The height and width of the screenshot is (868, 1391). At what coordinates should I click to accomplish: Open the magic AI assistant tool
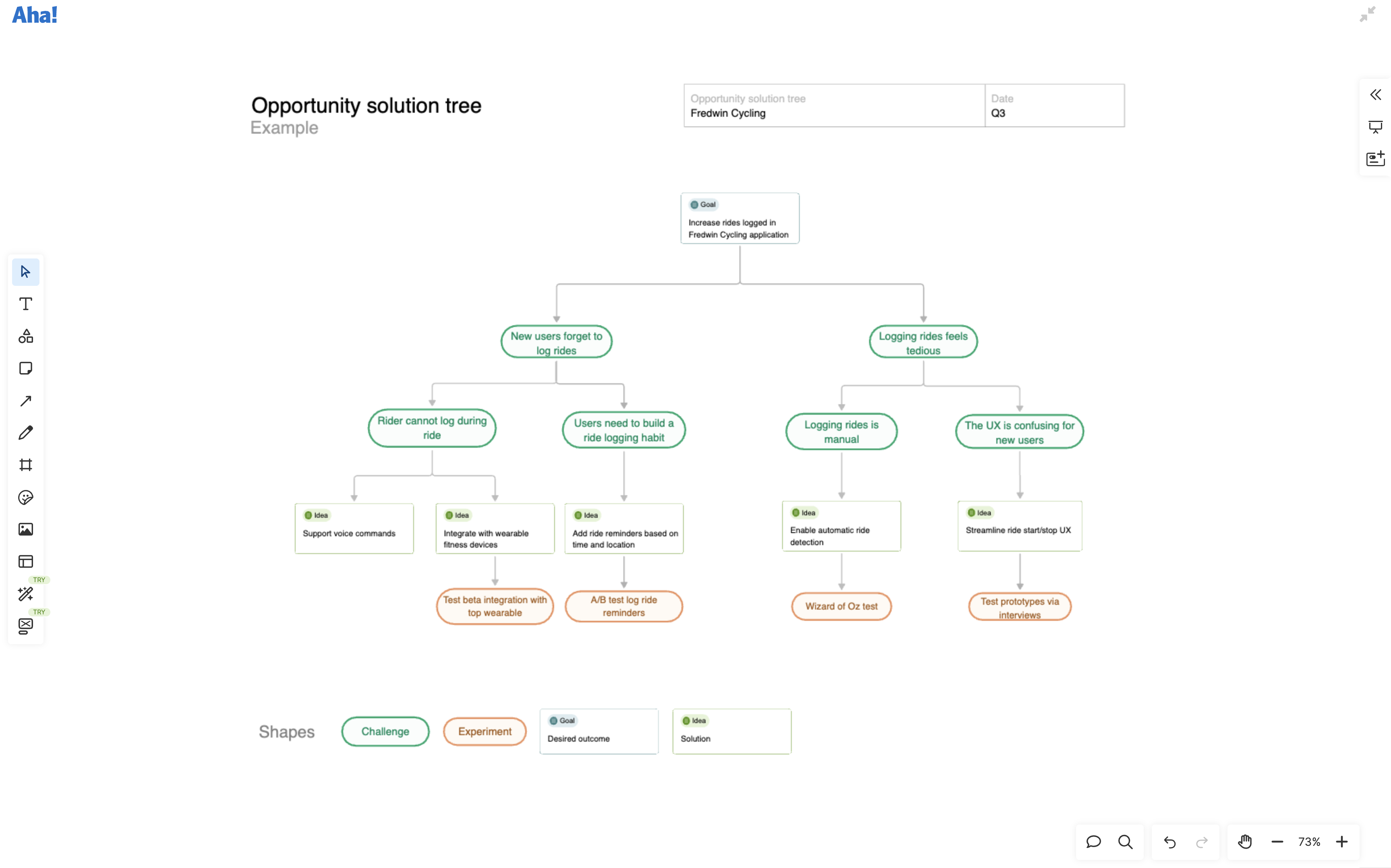25,594
